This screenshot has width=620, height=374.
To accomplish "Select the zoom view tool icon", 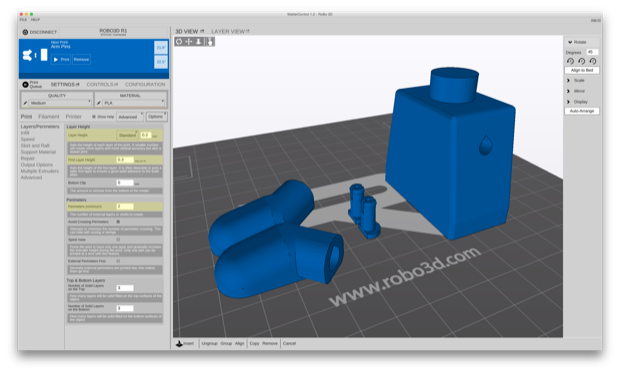I will [198, 42].
